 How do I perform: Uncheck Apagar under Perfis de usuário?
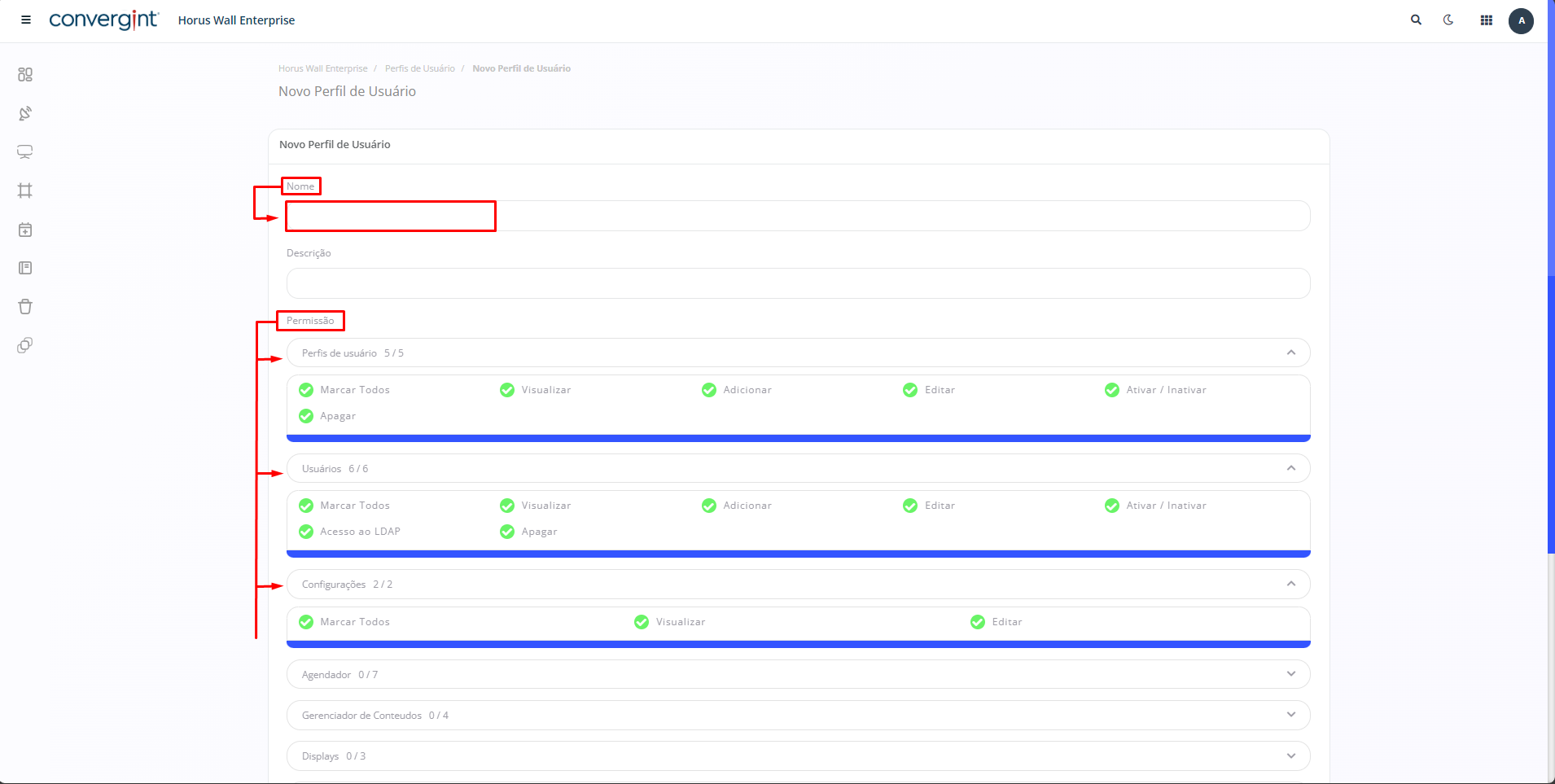(x=306, y=416)
